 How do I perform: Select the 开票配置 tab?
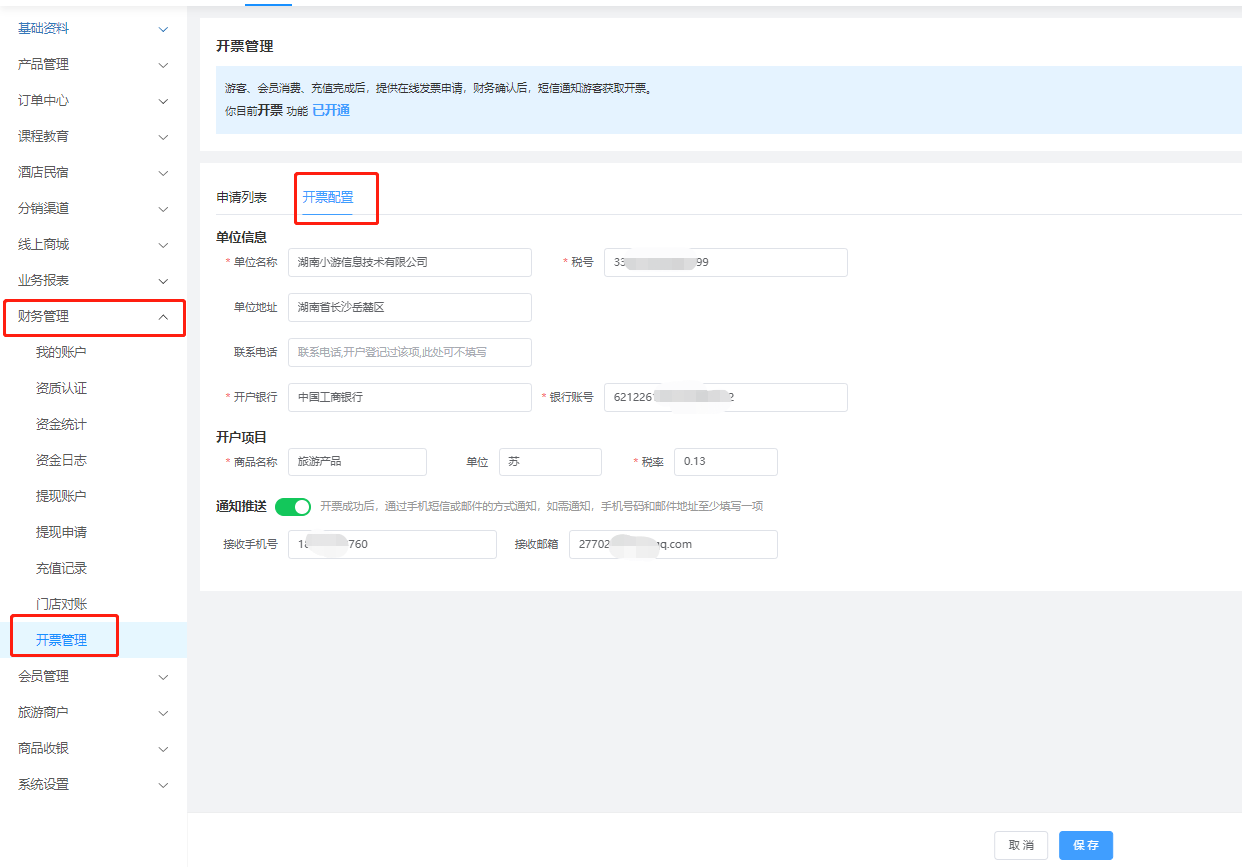[x=328, y=198]
